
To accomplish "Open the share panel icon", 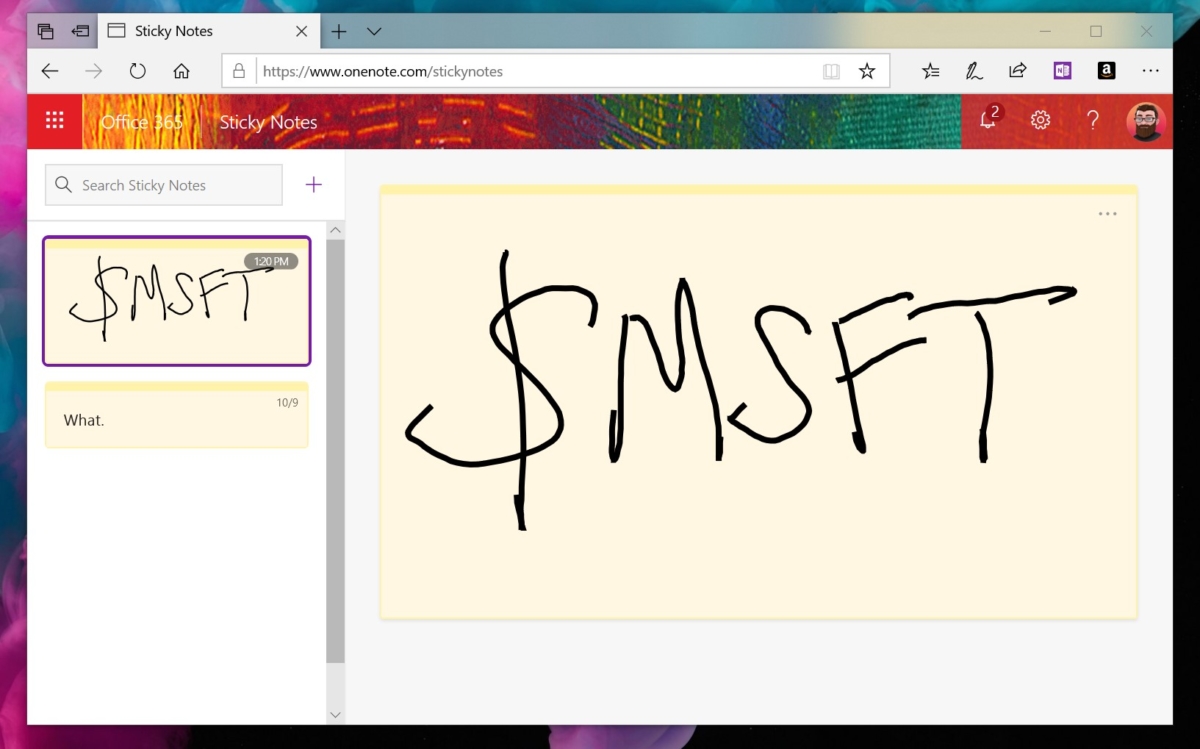I will pos(1017,70).
